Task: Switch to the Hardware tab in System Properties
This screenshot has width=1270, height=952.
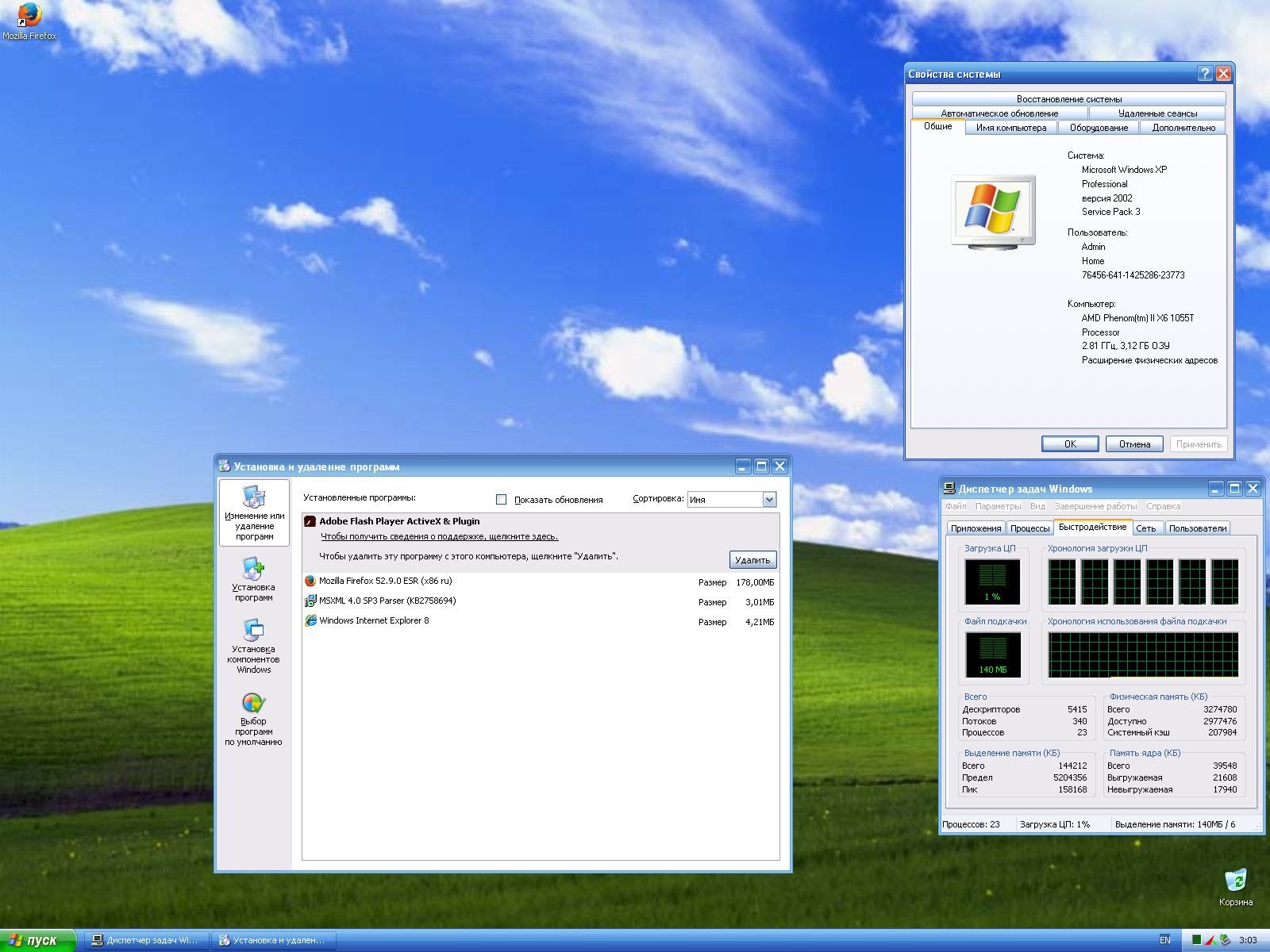Action: click(x=1099, y=128)
